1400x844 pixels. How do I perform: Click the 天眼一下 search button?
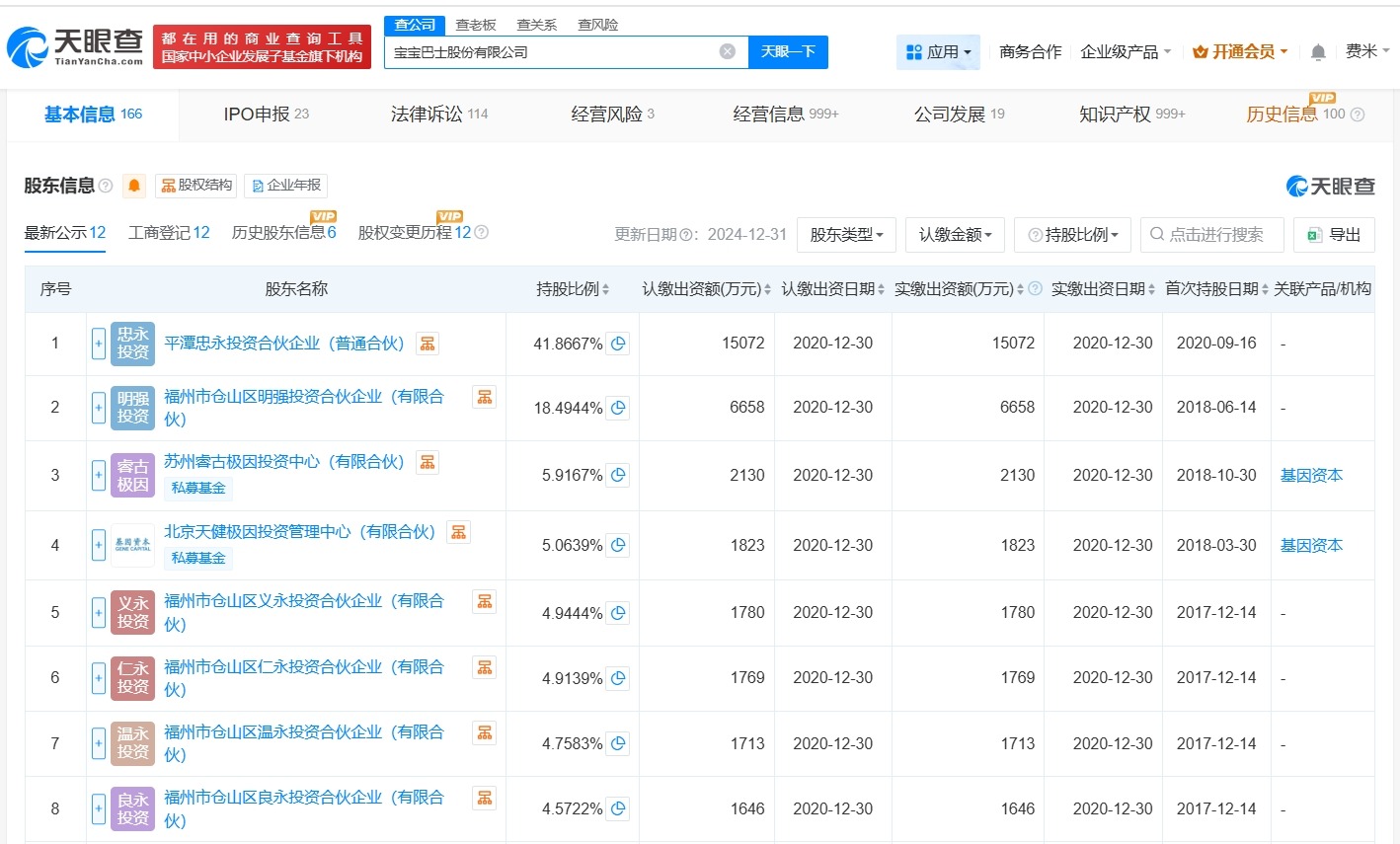click(788, 51)
